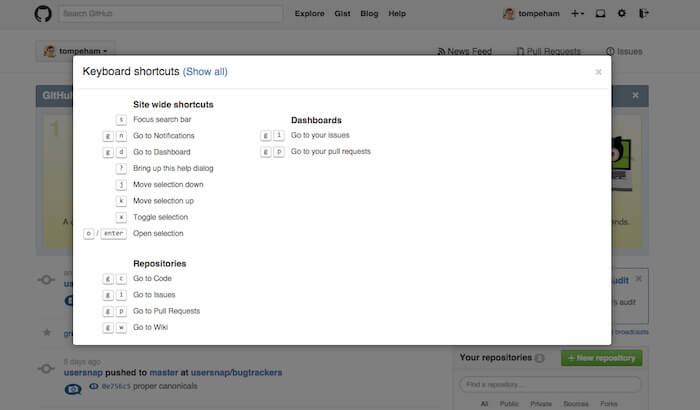Click the push commit icon beside usersnap event

pos(46,369)
